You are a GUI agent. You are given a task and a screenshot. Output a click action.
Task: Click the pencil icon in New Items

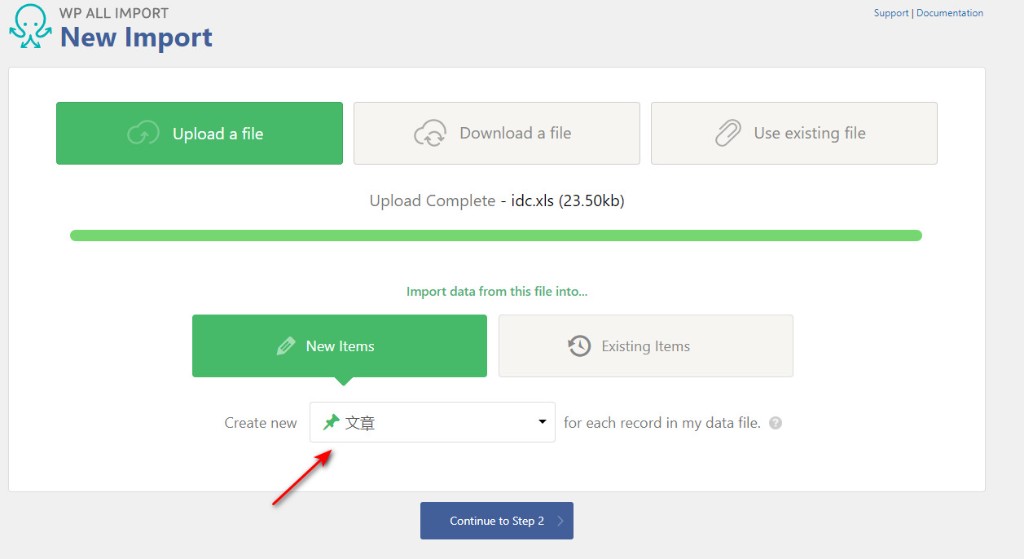tap(286, 346)
